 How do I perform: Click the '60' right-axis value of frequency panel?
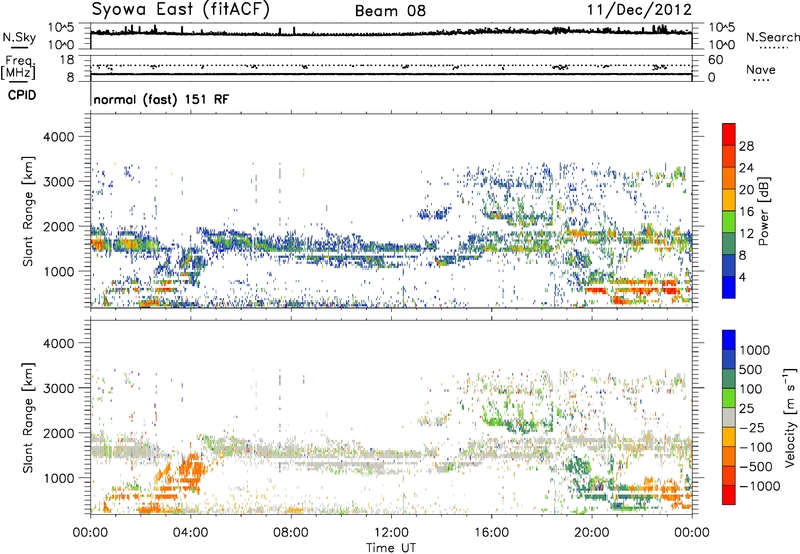(x=715, y=60)
